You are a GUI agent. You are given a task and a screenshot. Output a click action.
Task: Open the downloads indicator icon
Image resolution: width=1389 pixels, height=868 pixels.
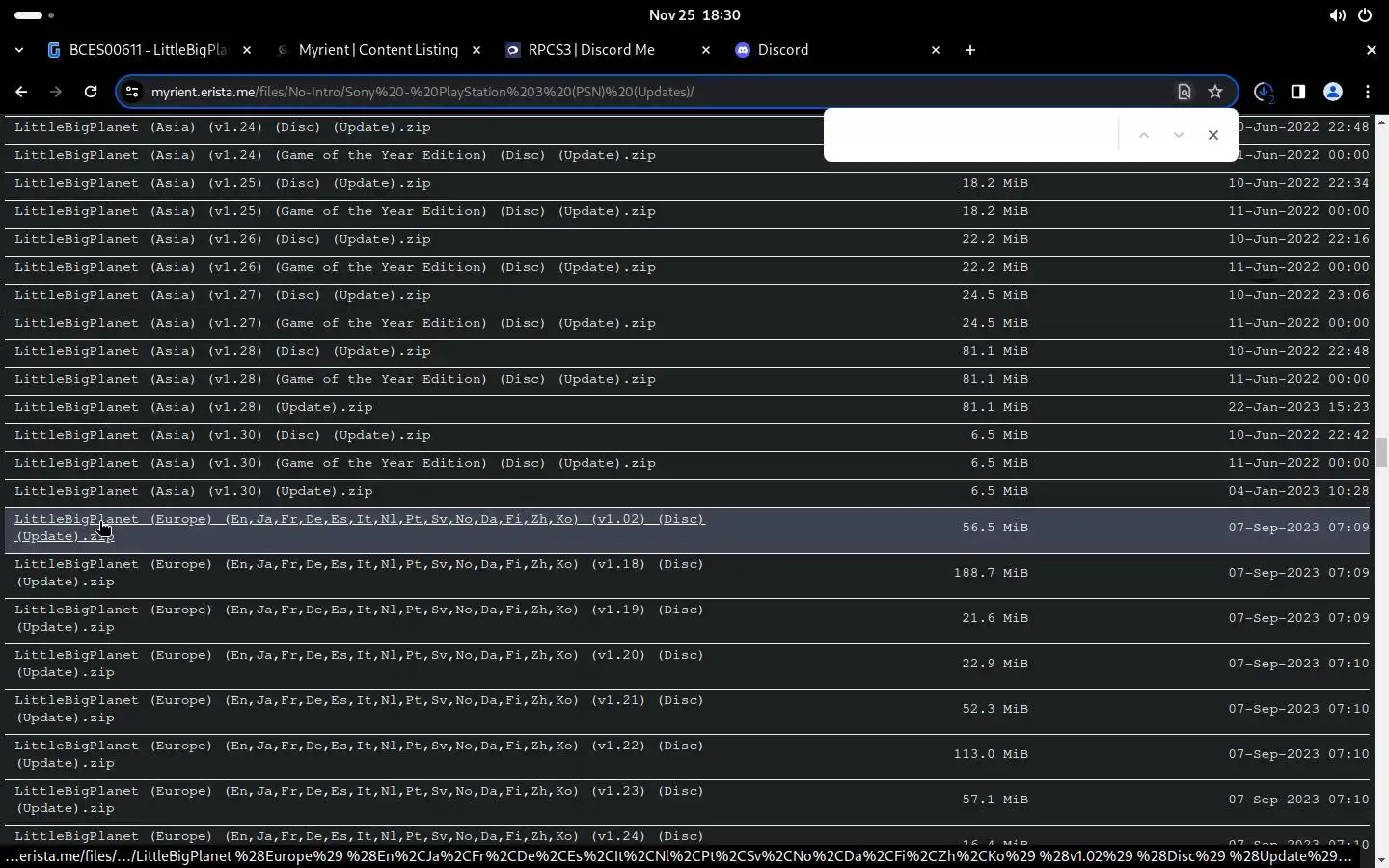tap(1264, 92)
